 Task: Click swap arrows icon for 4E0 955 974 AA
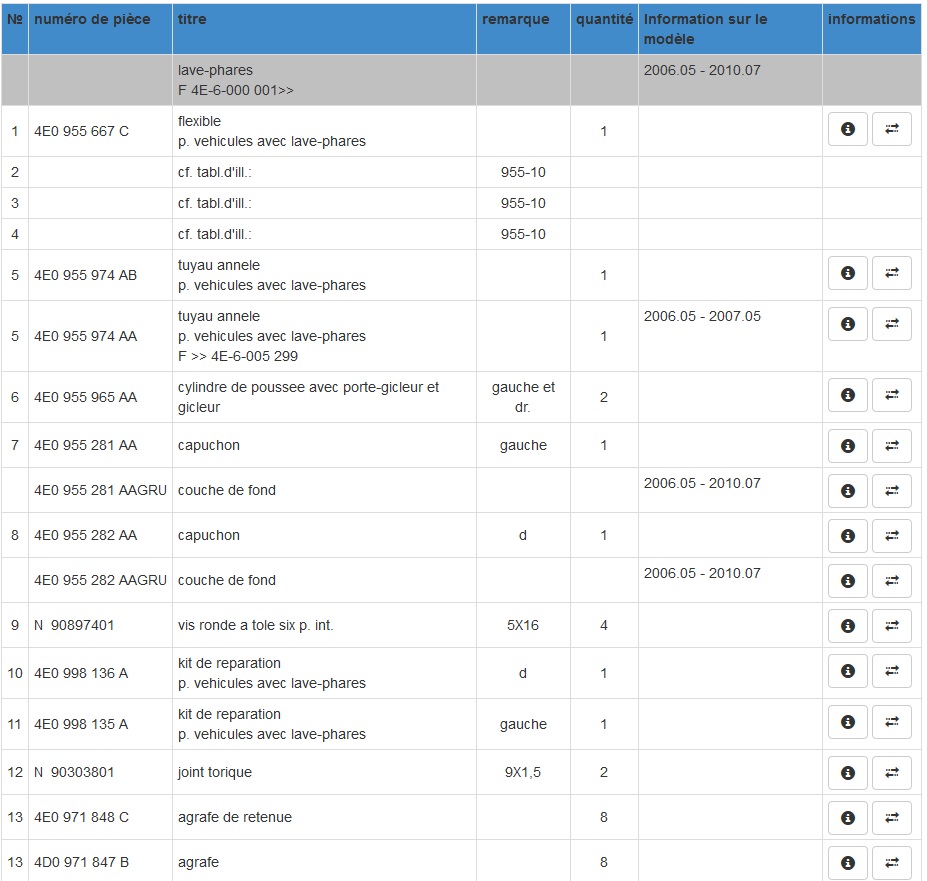coord(892,324)
